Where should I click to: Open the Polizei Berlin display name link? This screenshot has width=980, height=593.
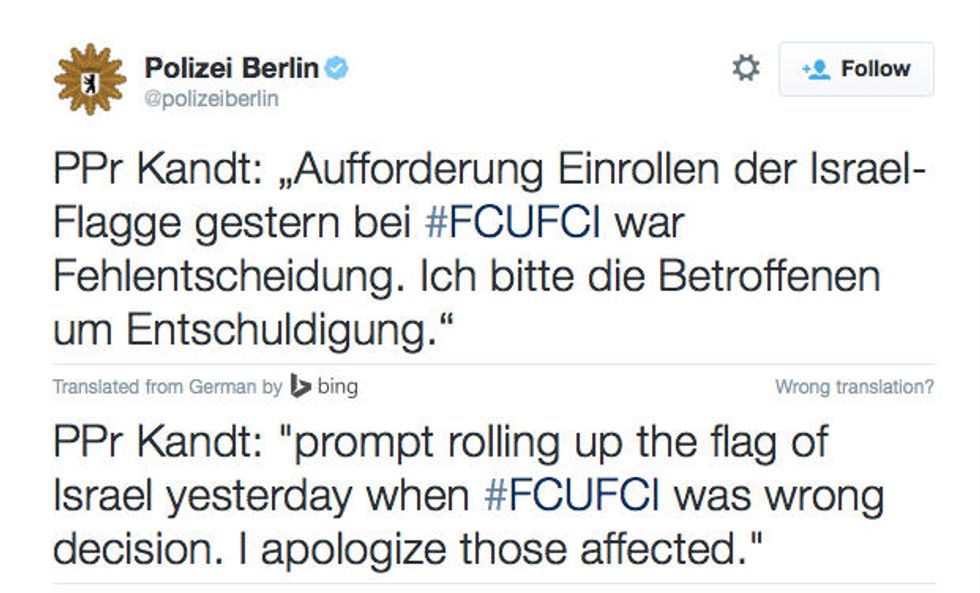(x=231, y=68)
